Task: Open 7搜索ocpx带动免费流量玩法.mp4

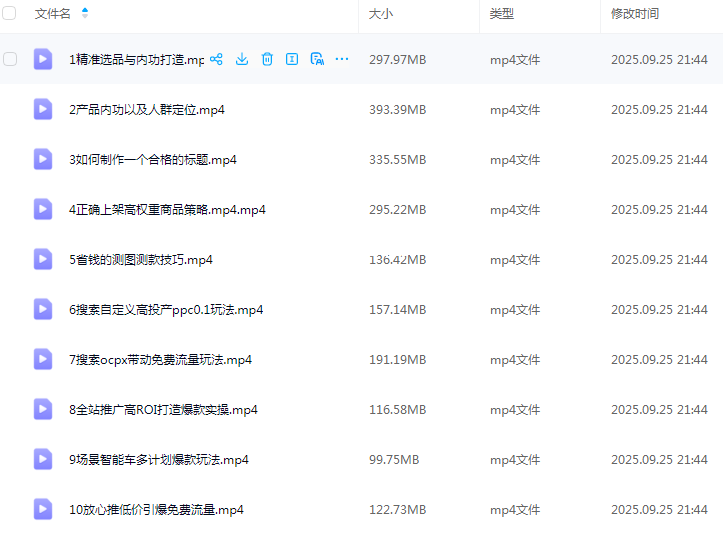Action: point(160,360)
